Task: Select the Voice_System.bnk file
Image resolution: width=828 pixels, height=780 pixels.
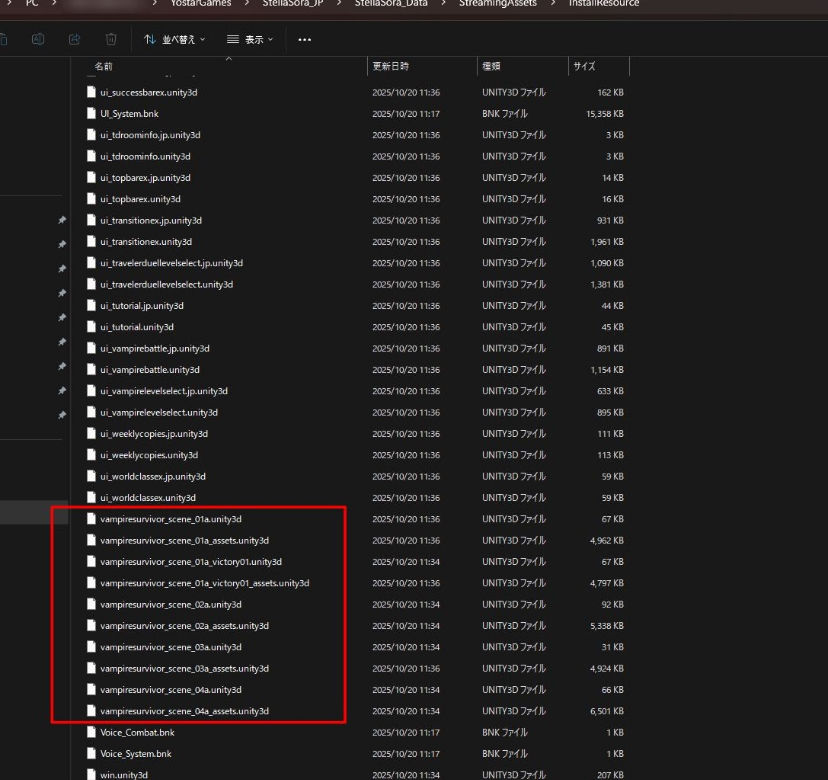Action: coord(135,754)
